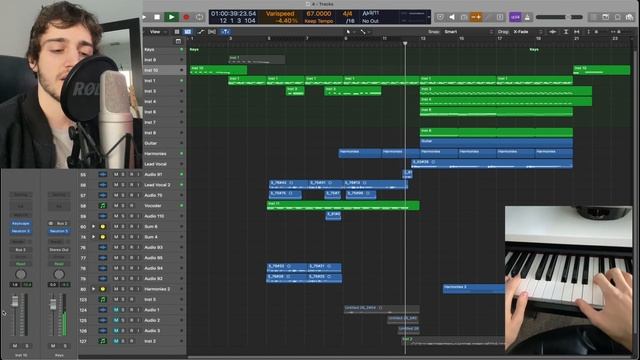Open Read automation mode on Keys strip

(59, 264)
